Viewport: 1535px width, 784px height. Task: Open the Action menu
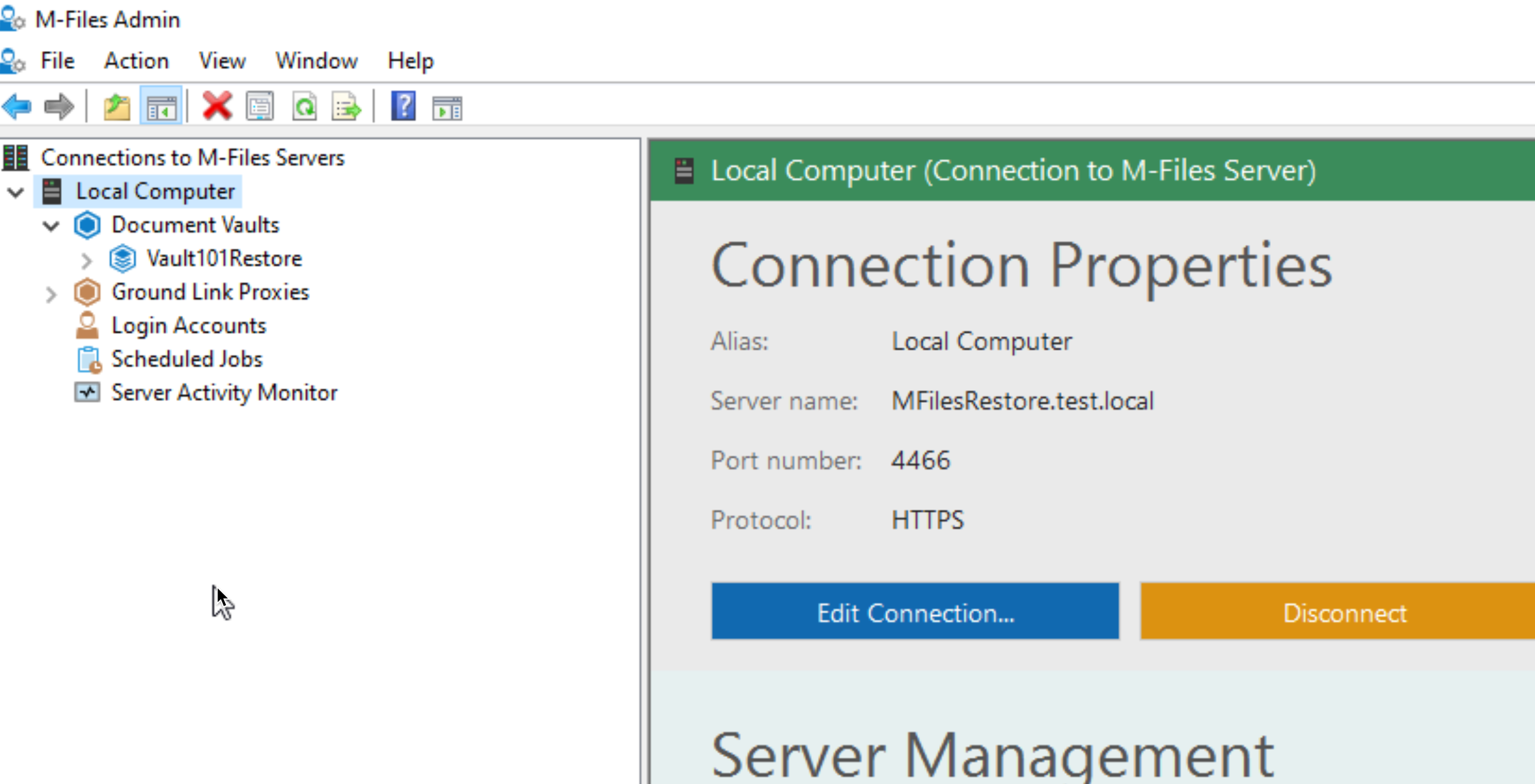click(136, 61)
